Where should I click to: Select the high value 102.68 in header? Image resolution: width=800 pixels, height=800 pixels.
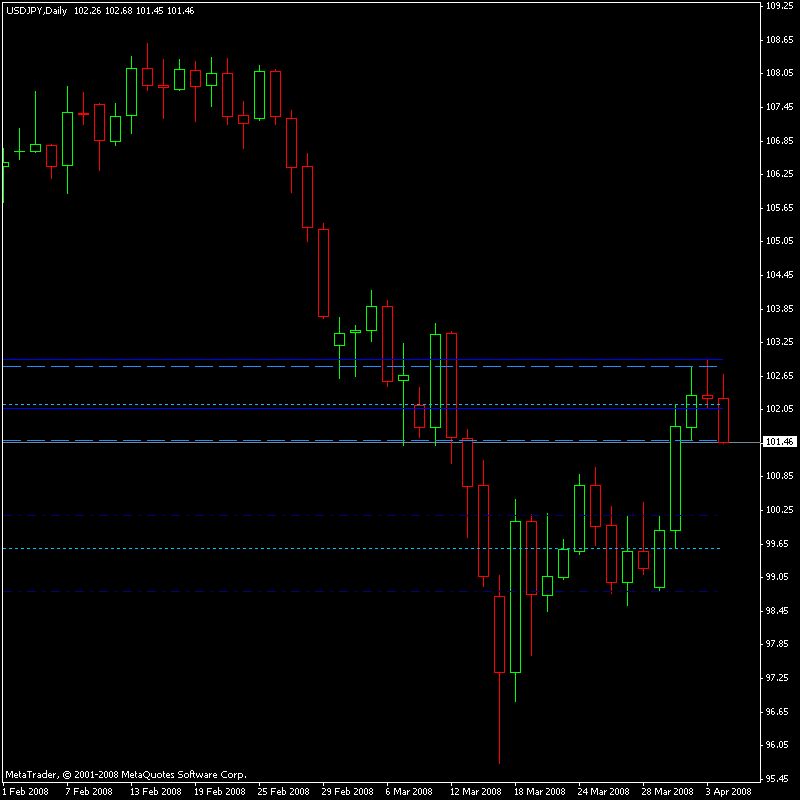point(118,11)
